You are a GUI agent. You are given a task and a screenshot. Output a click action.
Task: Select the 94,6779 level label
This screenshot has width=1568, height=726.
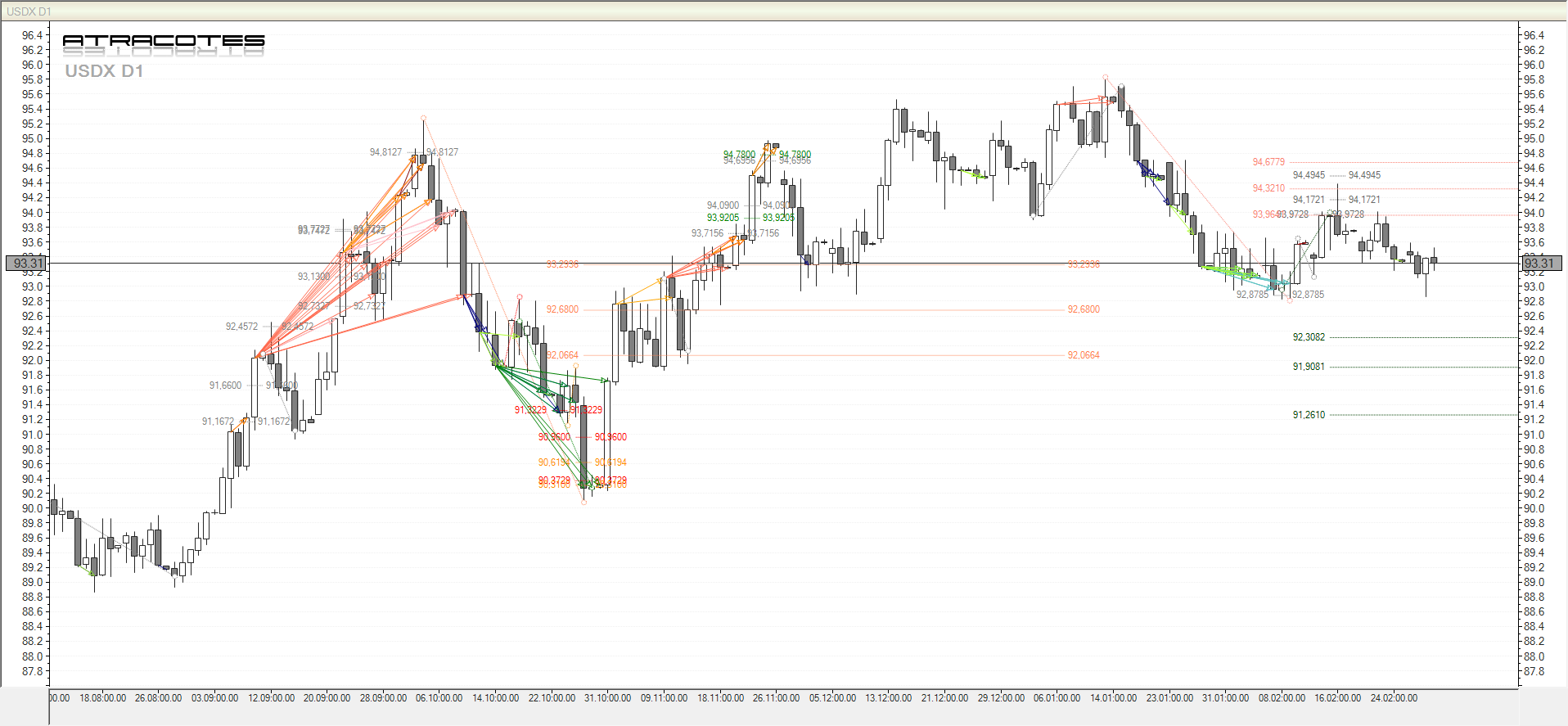(1268, 162)
